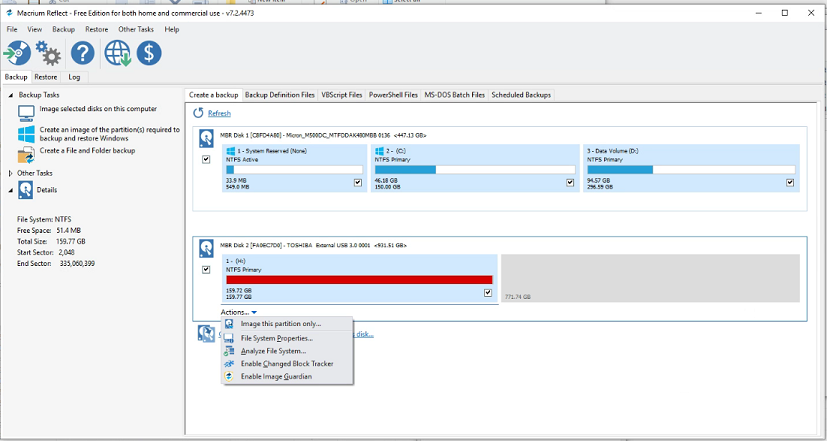Open the PowerShell Files tab
The height and width of the screenshot is (441, 827).
[x=393, y=95]
